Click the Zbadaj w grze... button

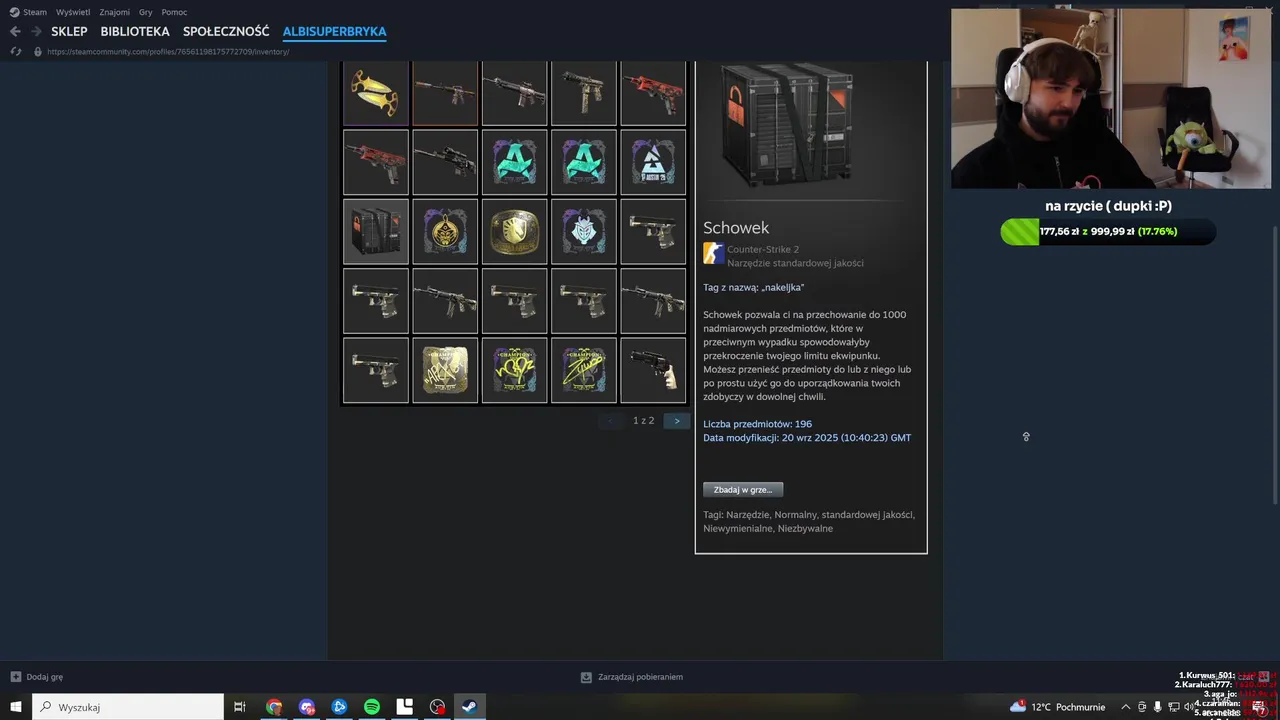coord(743,490)
